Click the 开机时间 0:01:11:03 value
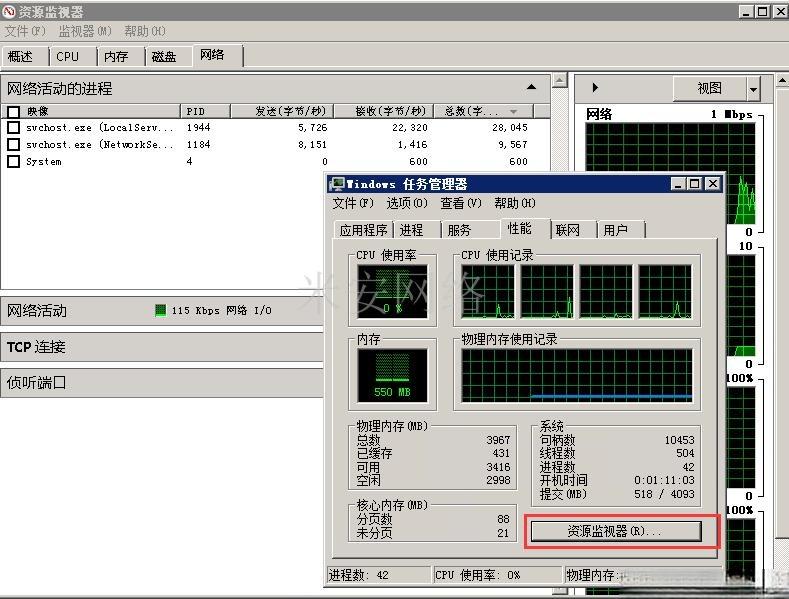Image resolution: width=789 pixels, height=599 pixels. point(664,480)
